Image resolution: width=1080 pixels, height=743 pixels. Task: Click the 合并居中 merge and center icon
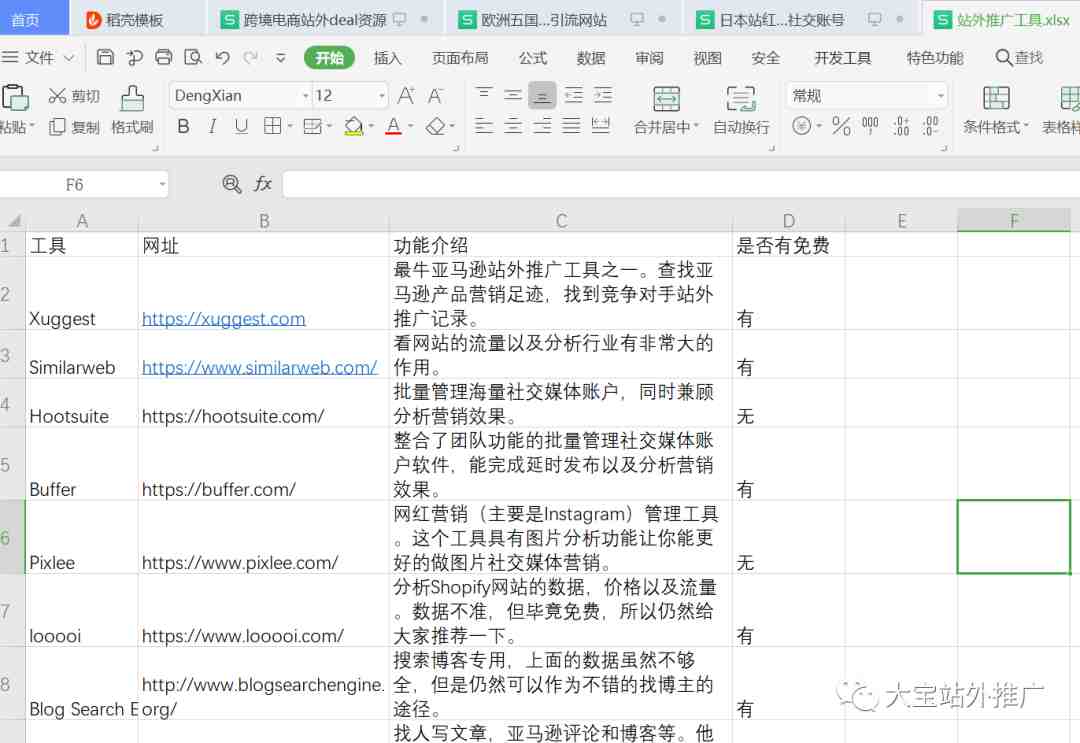pos(666,100)
